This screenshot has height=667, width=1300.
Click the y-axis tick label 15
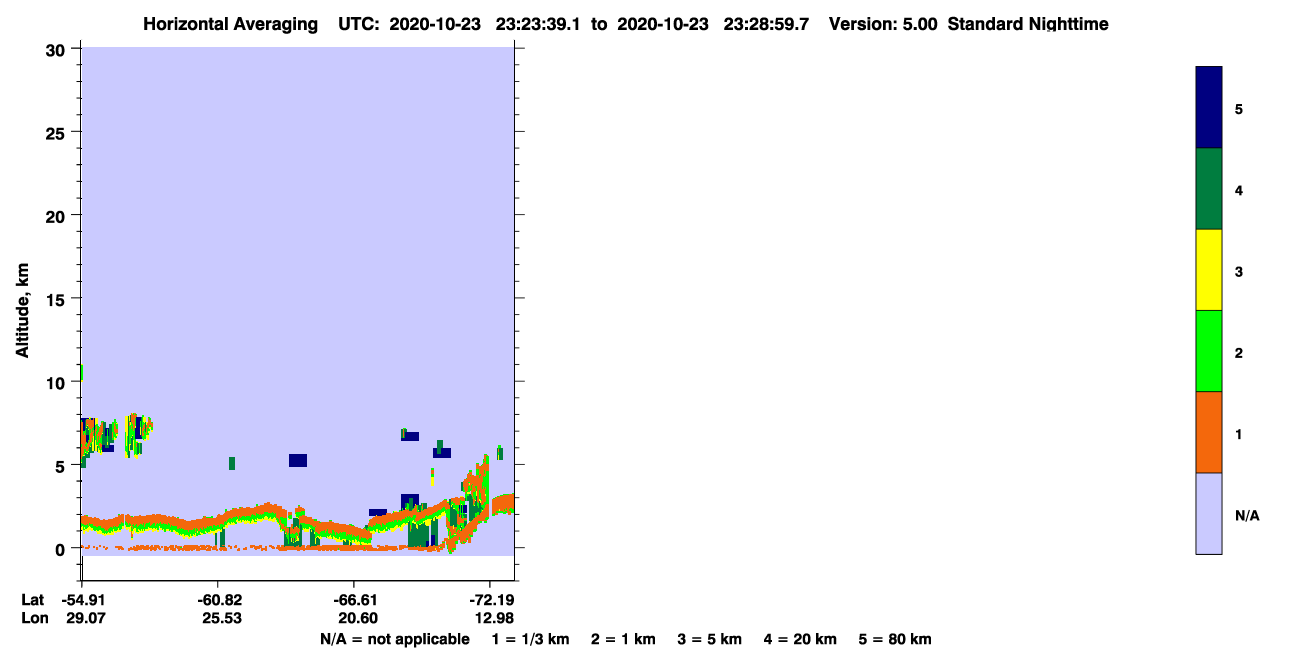click(58, 299)
